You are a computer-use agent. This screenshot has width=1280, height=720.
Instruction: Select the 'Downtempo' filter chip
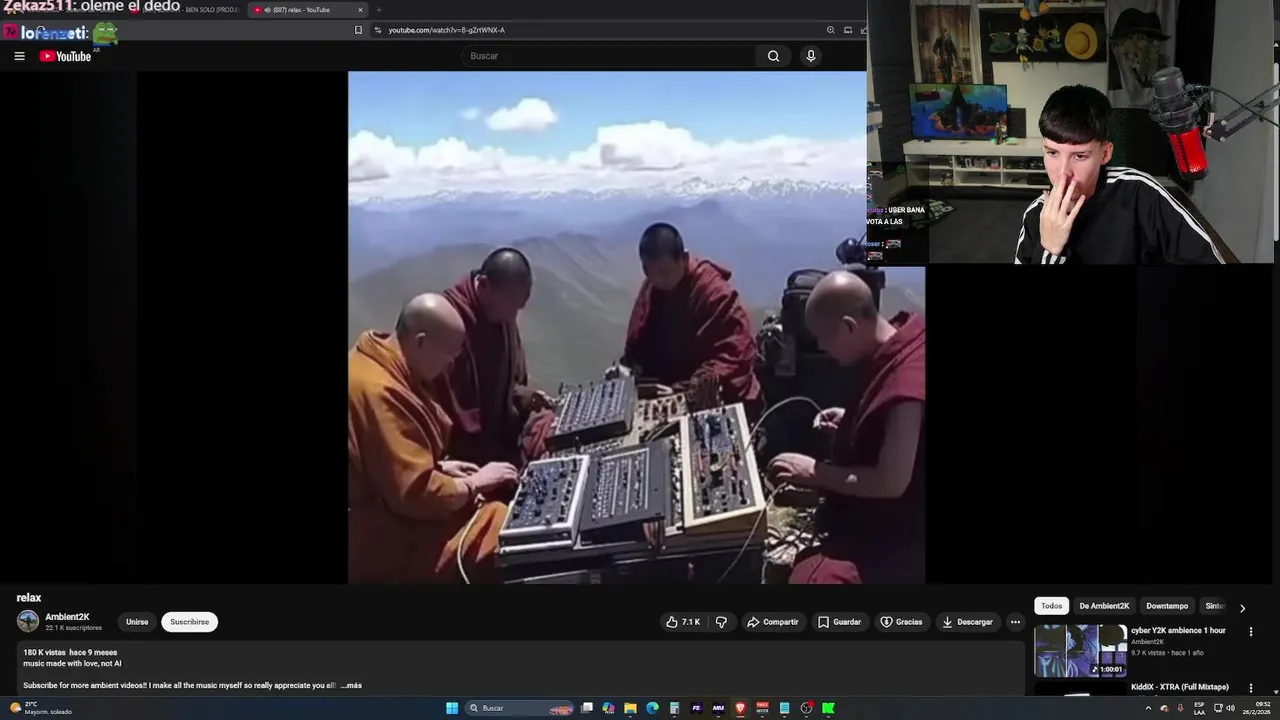coord(1167,606)
